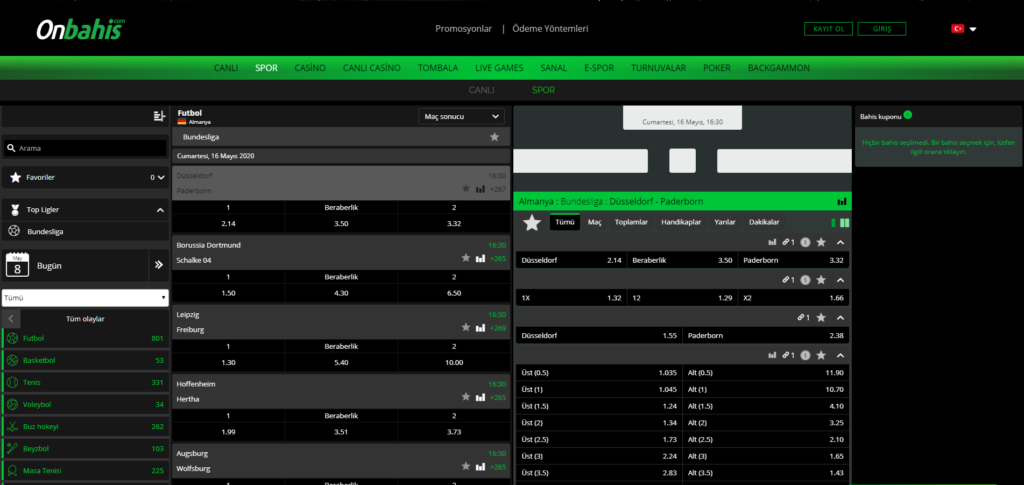
Task: Click the KAYIT OL button
Action: (x=828, y=29)
